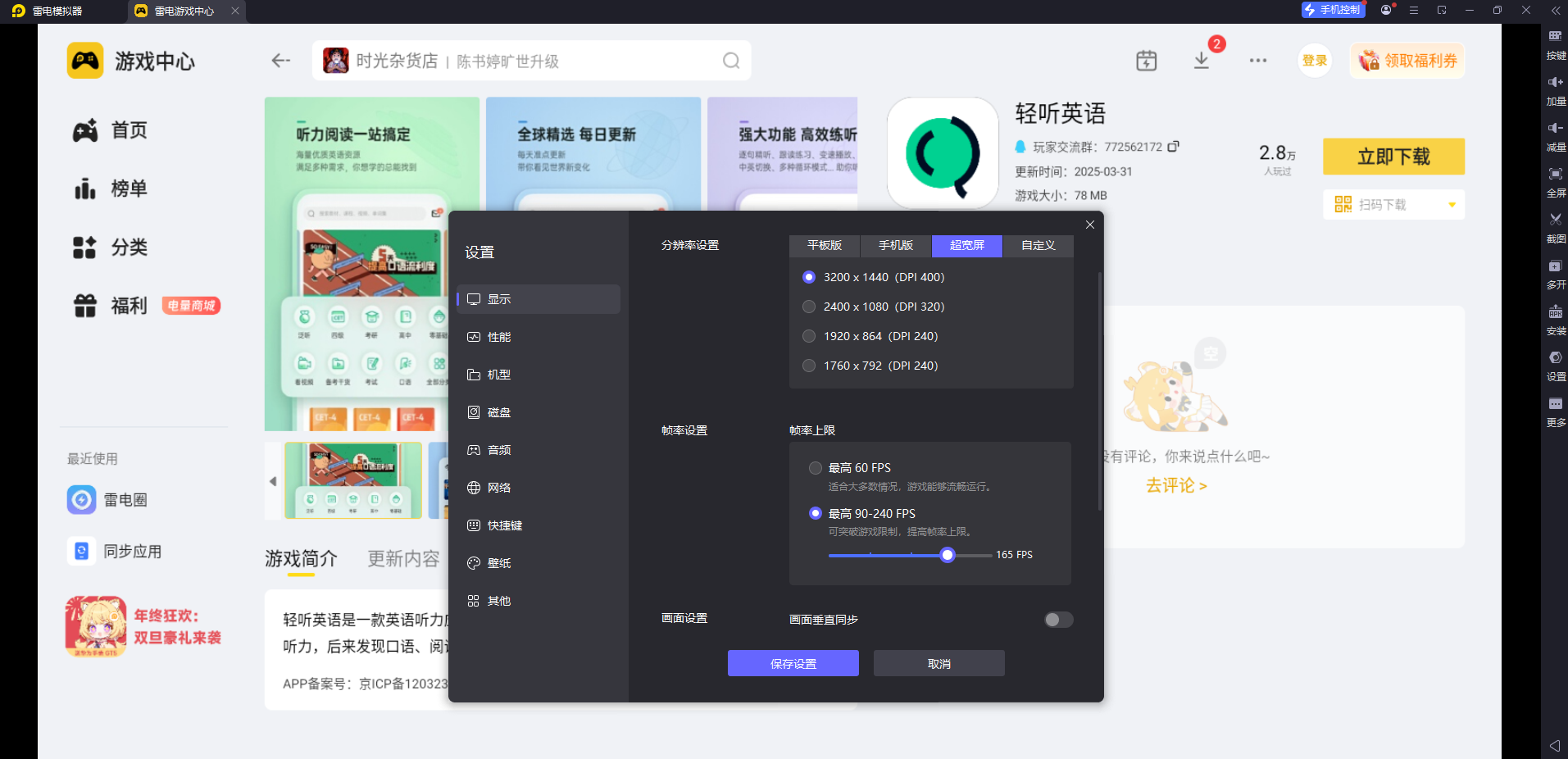
Task: Open the calendar check-in icon
Action: coord(1146,61)
